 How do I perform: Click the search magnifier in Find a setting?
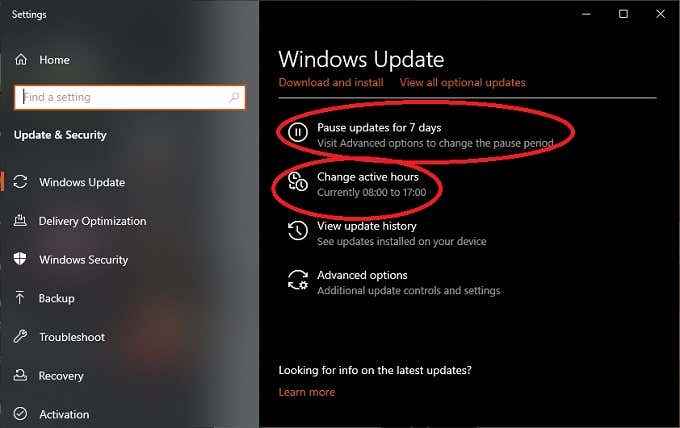pos(234,97)
